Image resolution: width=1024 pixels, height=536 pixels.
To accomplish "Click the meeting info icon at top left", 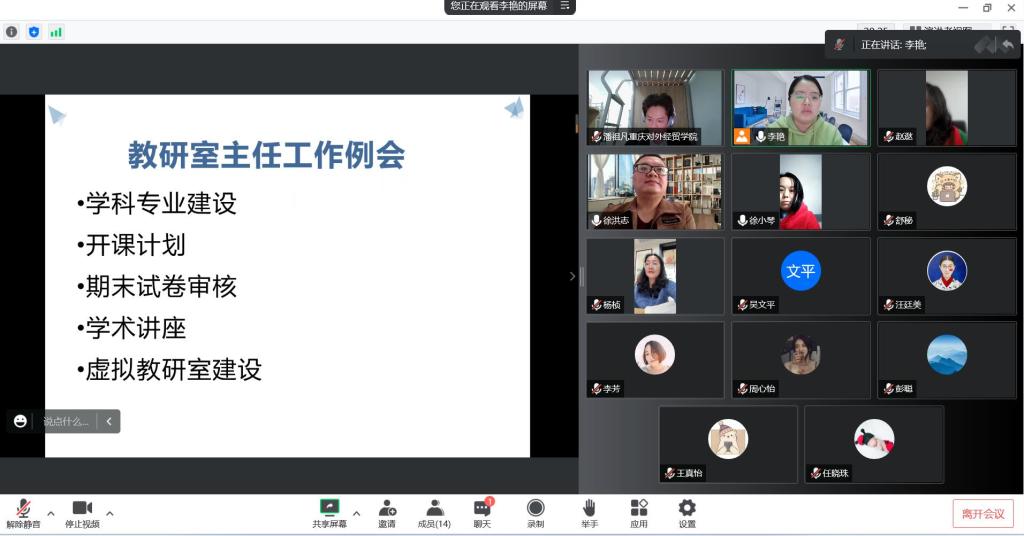I will (x=12, y=32).
